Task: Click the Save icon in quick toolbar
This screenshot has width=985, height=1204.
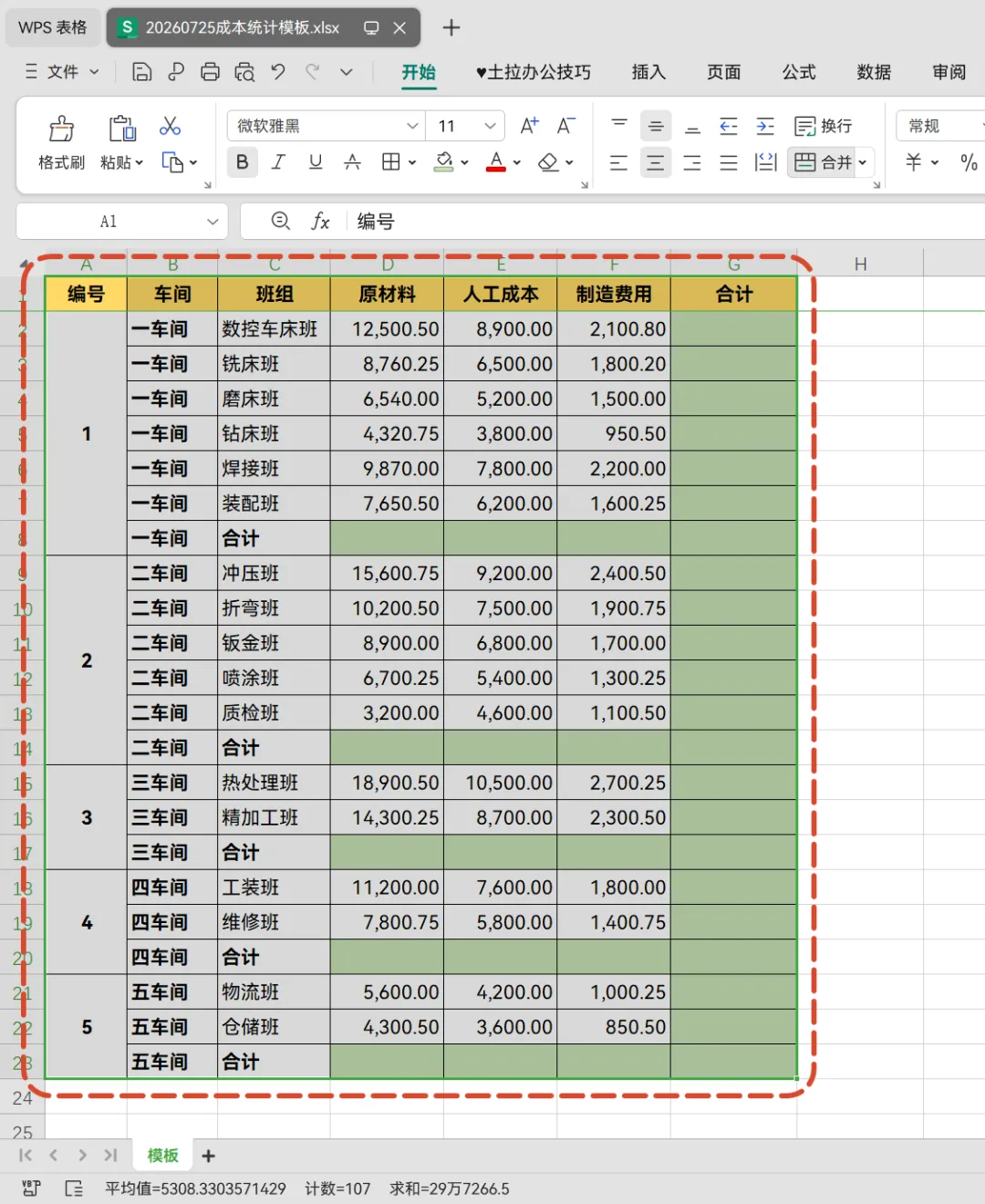Action: point(142,72)
